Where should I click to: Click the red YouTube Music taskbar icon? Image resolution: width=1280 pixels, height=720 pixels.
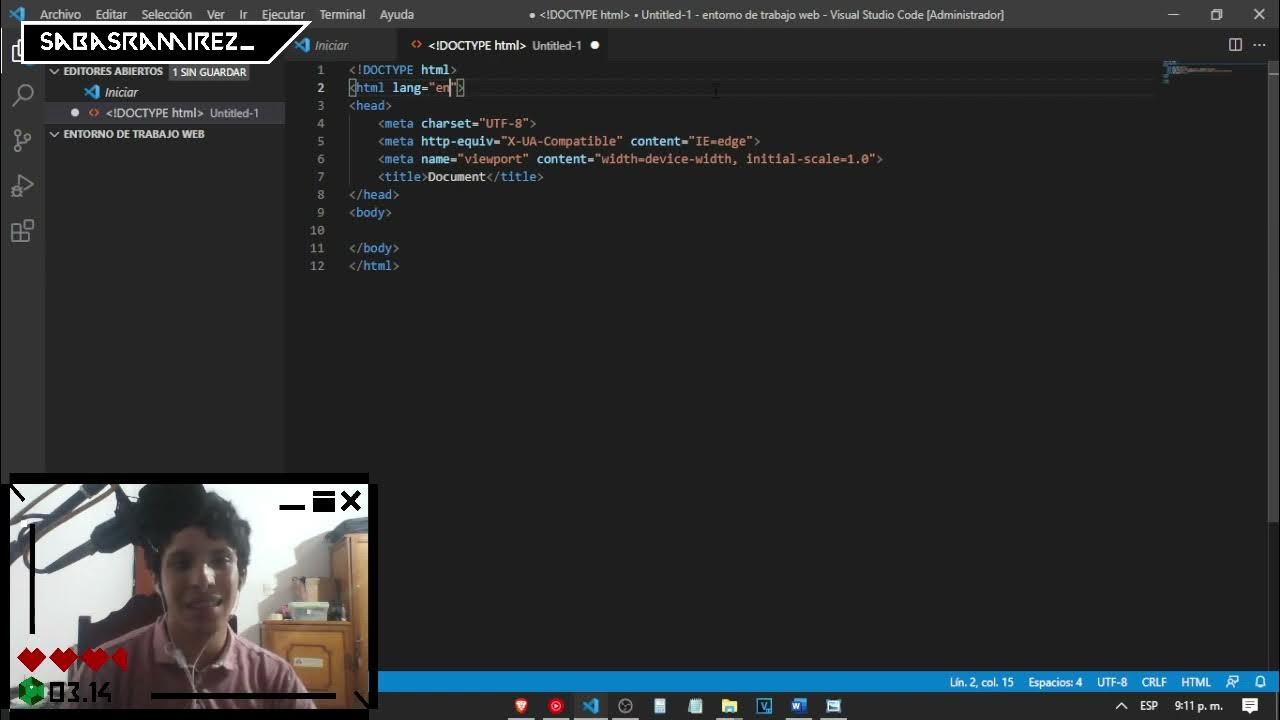[555, 706]
